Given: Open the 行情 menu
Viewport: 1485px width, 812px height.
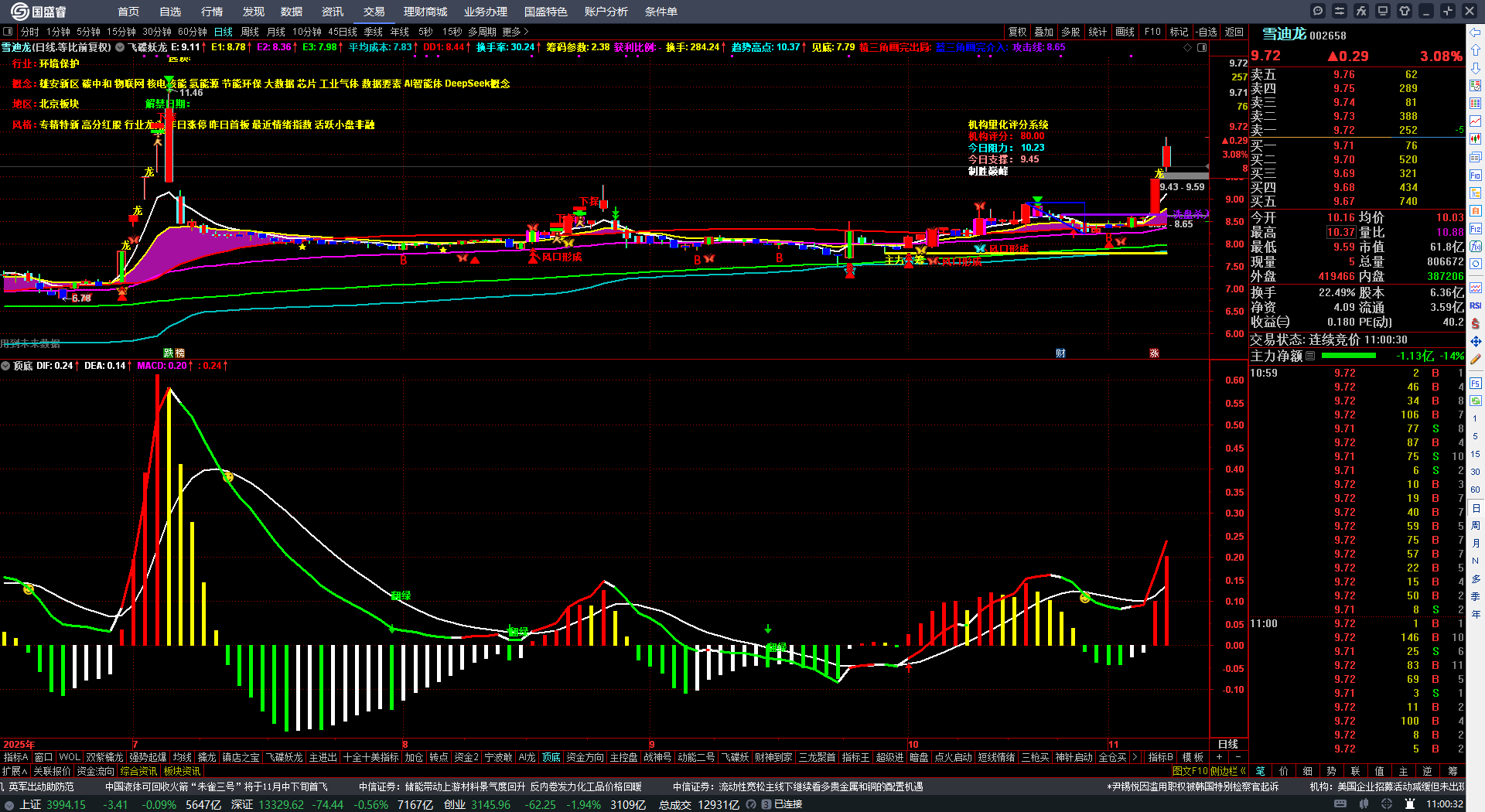Looking at the screenshot, I should [x=212, y=12].
